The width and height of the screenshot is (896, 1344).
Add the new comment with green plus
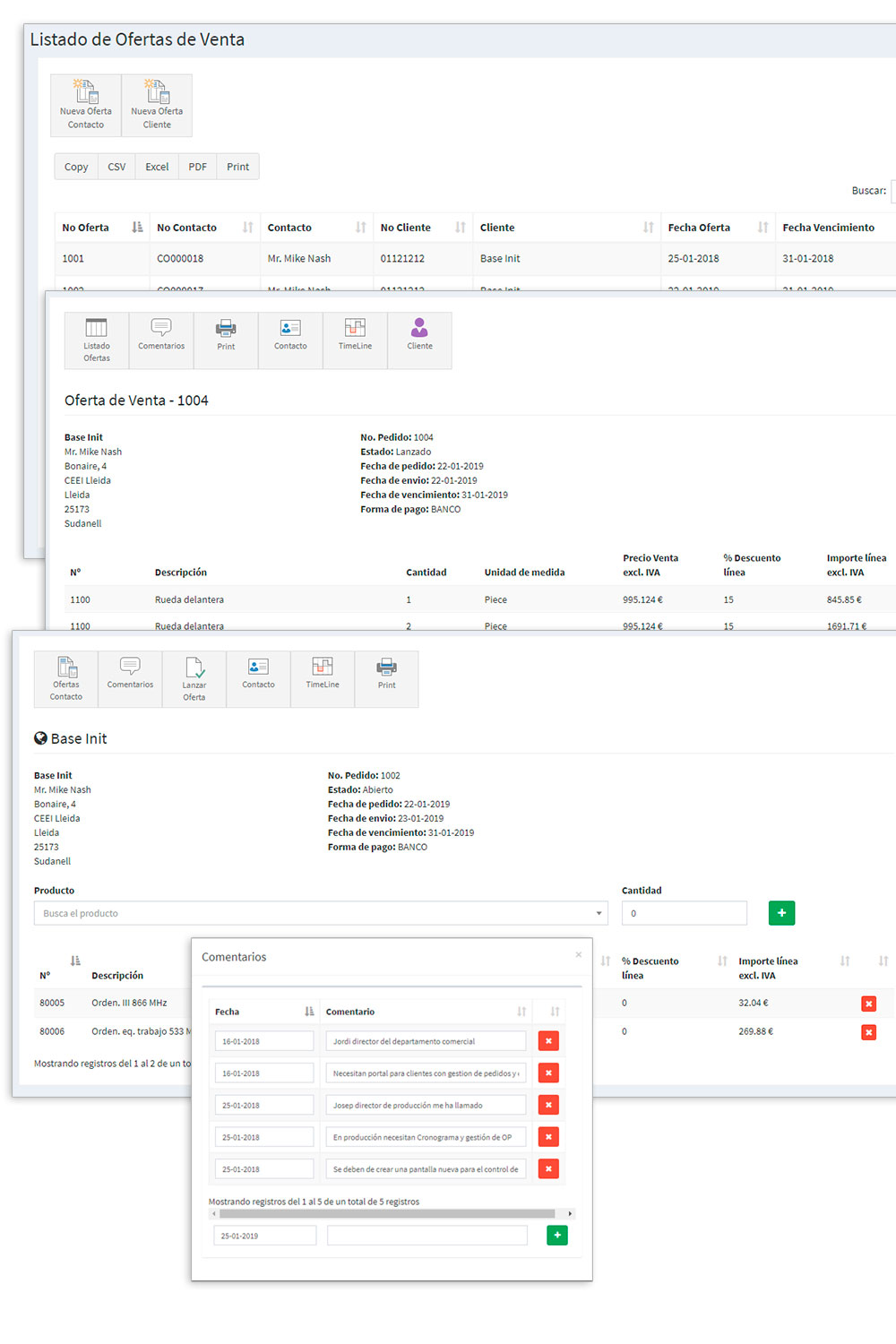click(x=556, y=1236)
